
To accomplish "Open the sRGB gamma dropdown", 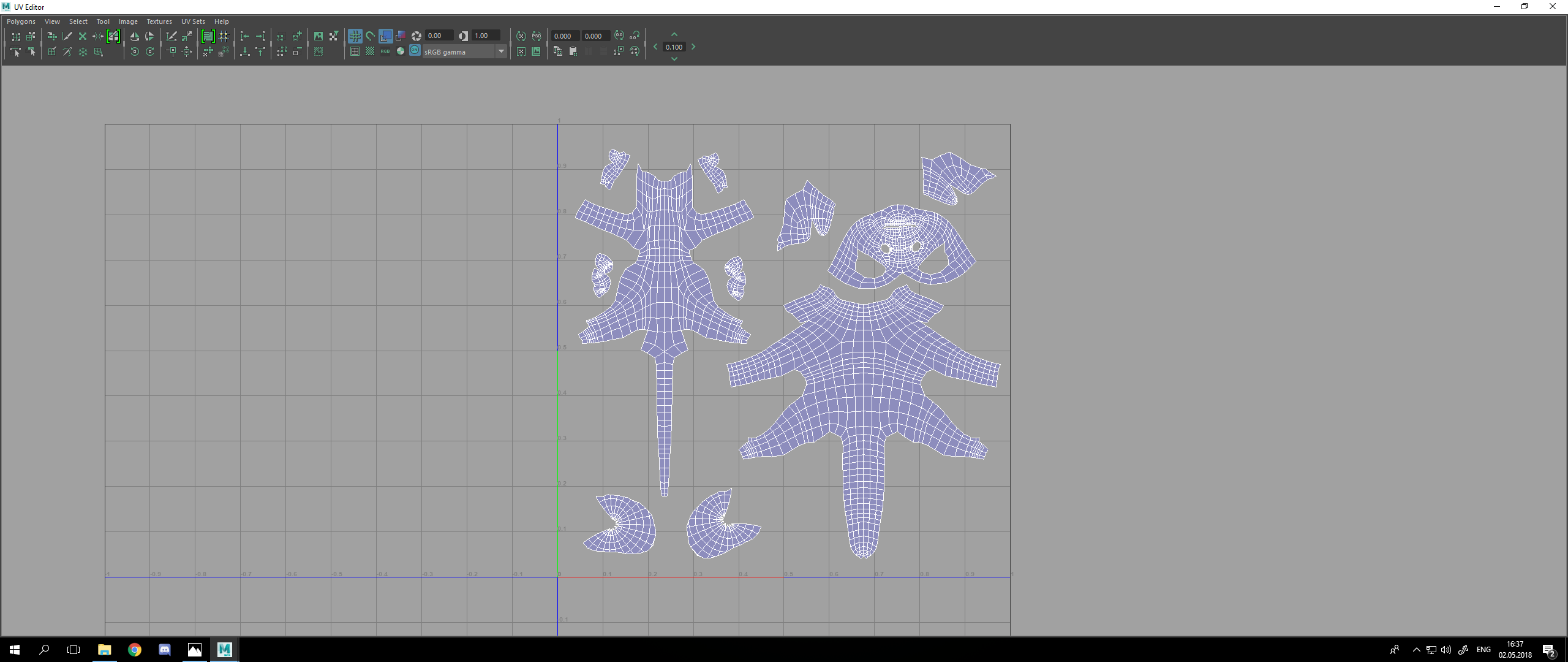I will (x=501, y=51).
